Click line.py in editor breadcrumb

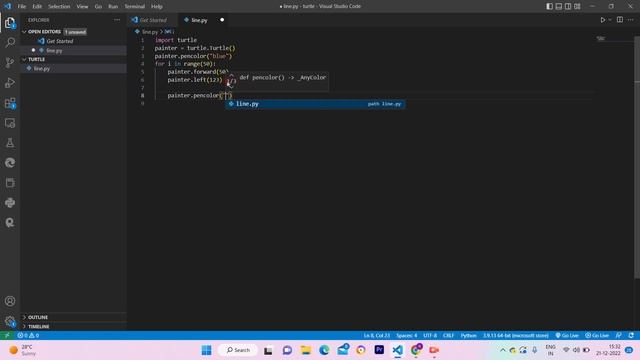[x=150, y=32]
